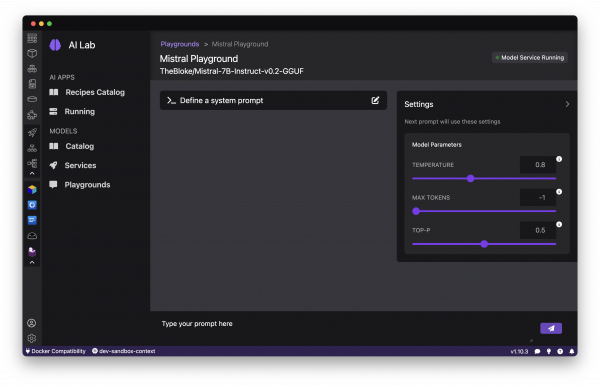Focus the Temperature value field showing 0.8
600x386 pixels.
click(x=538, y=165)
